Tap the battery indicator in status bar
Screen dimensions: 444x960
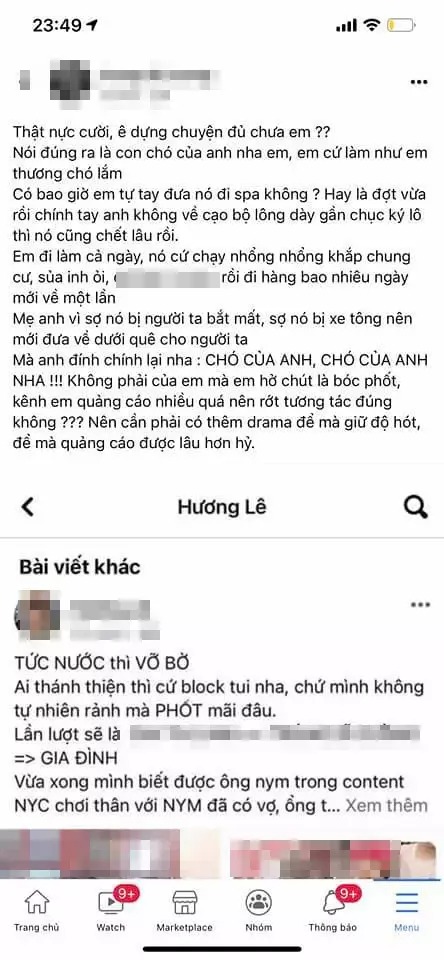pos(401,25)
